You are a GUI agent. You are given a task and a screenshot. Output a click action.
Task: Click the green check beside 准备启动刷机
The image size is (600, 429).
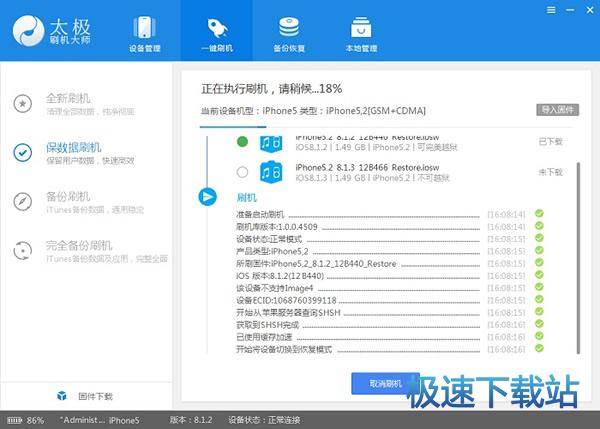pyautogui.click(x=539, y=214)
